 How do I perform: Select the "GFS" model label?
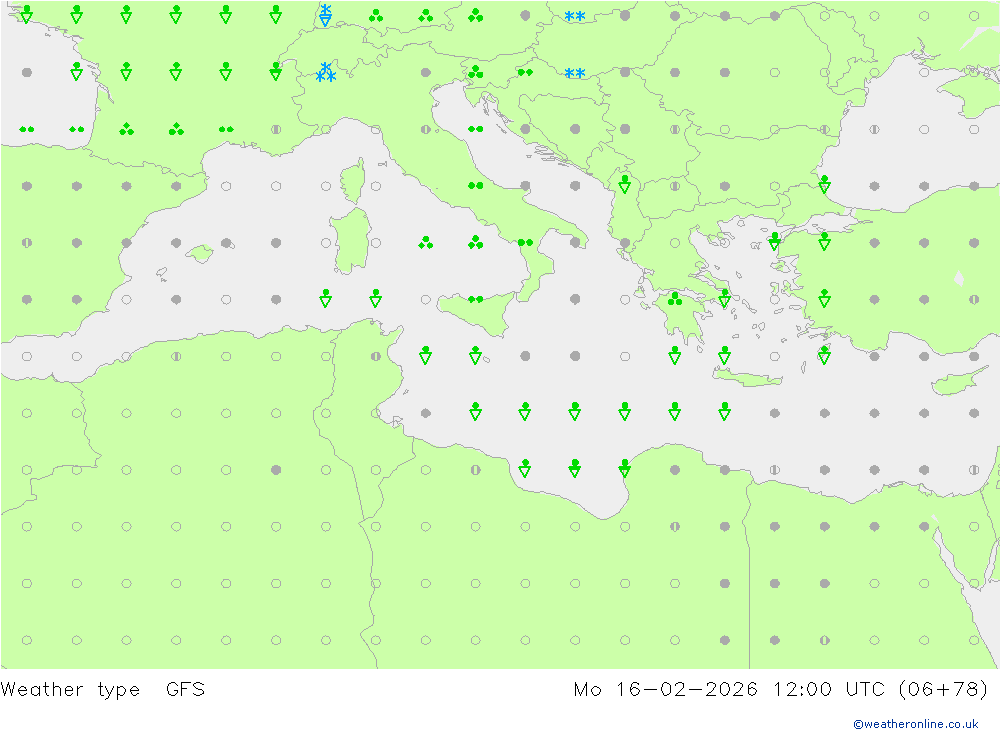(x=185, y=690)
